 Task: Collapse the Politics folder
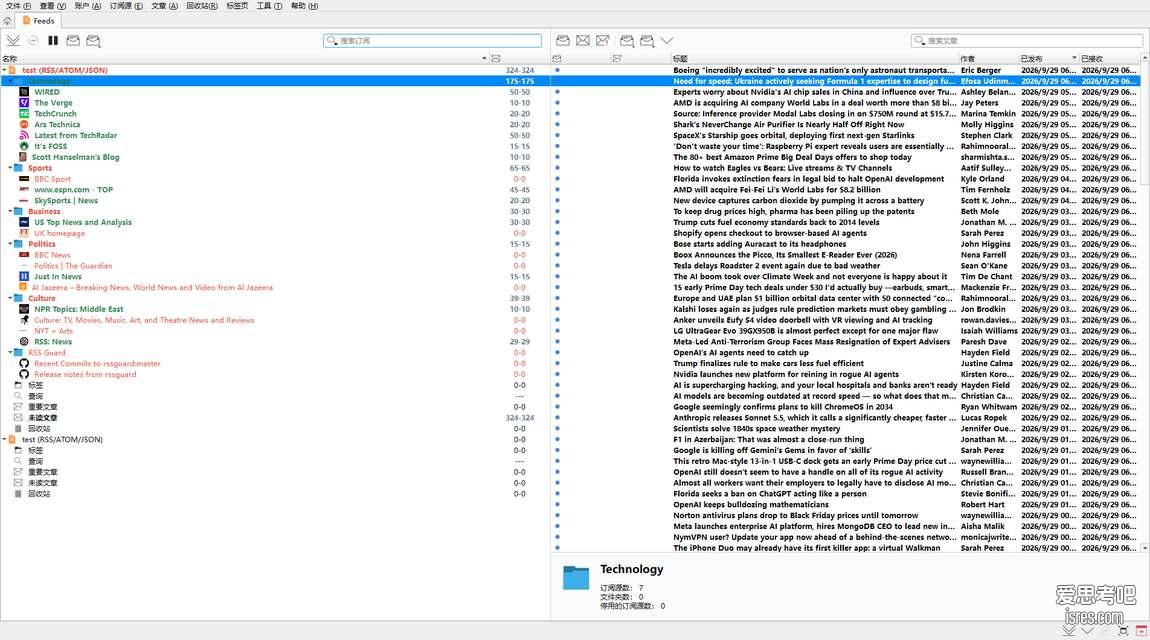pos(10,244)
